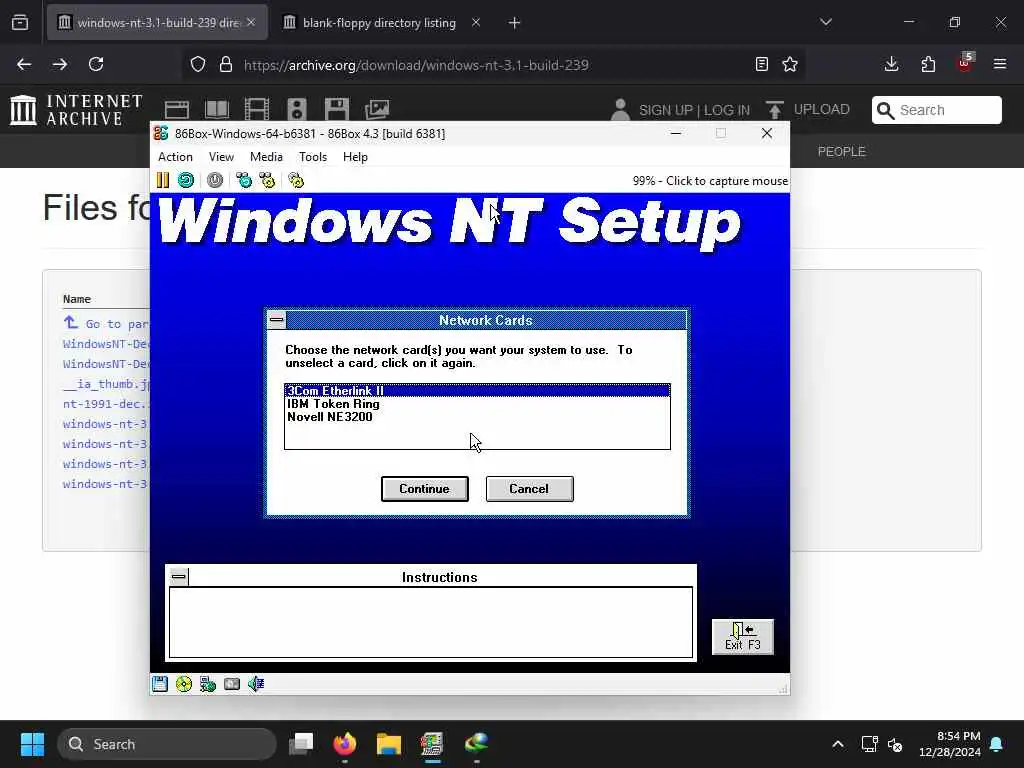1024x768 pixels.
Task: Click LOG IN link
Action: click(727, 110)
